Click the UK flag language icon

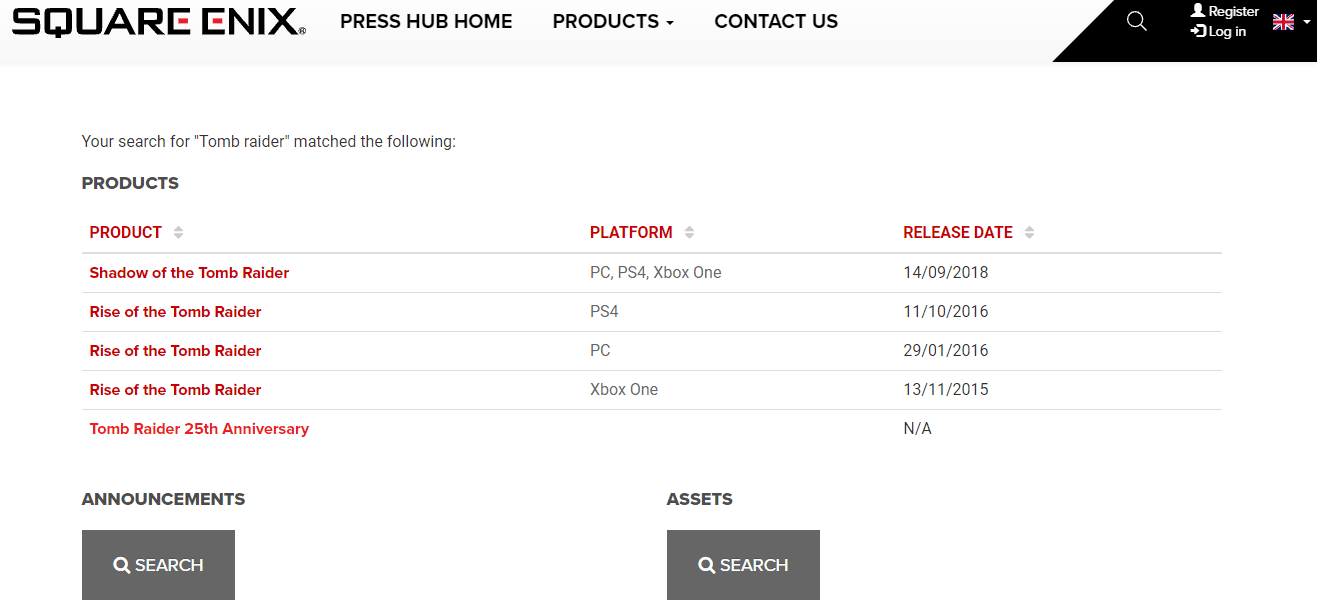pos(1283,22)
